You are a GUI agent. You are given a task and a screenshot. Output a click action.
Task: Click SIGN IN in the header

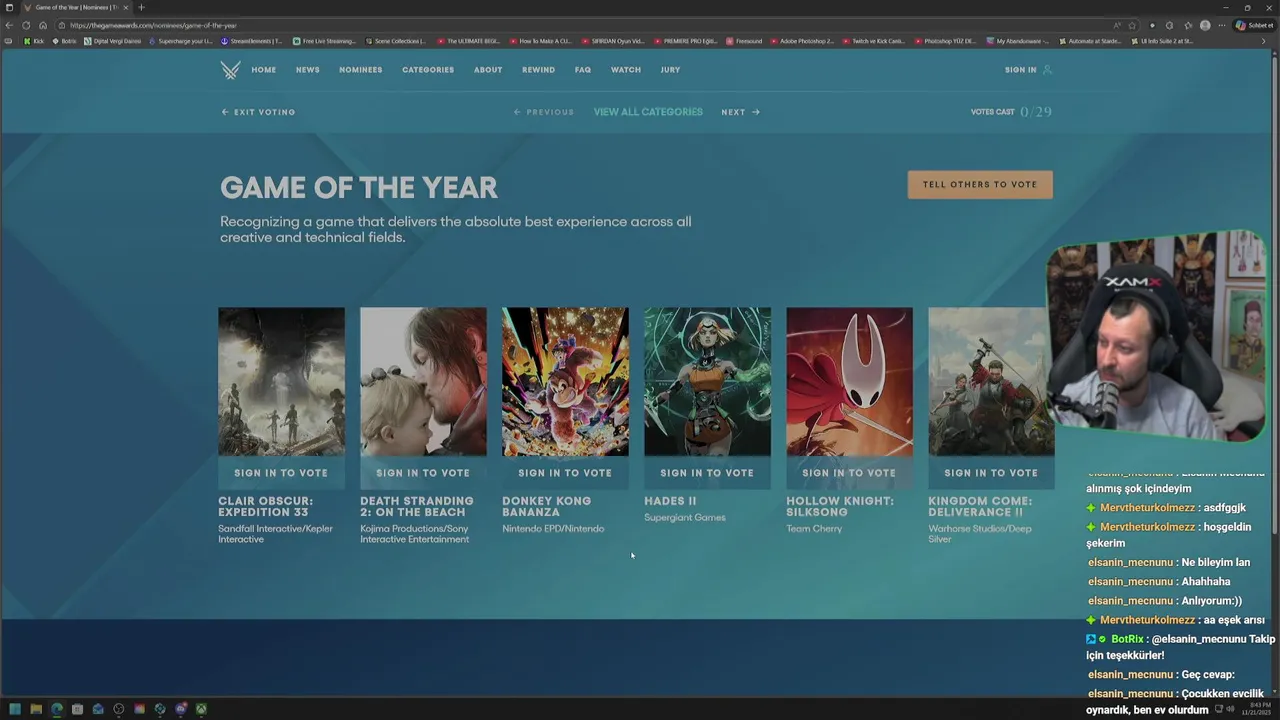tap(1028, 70)
